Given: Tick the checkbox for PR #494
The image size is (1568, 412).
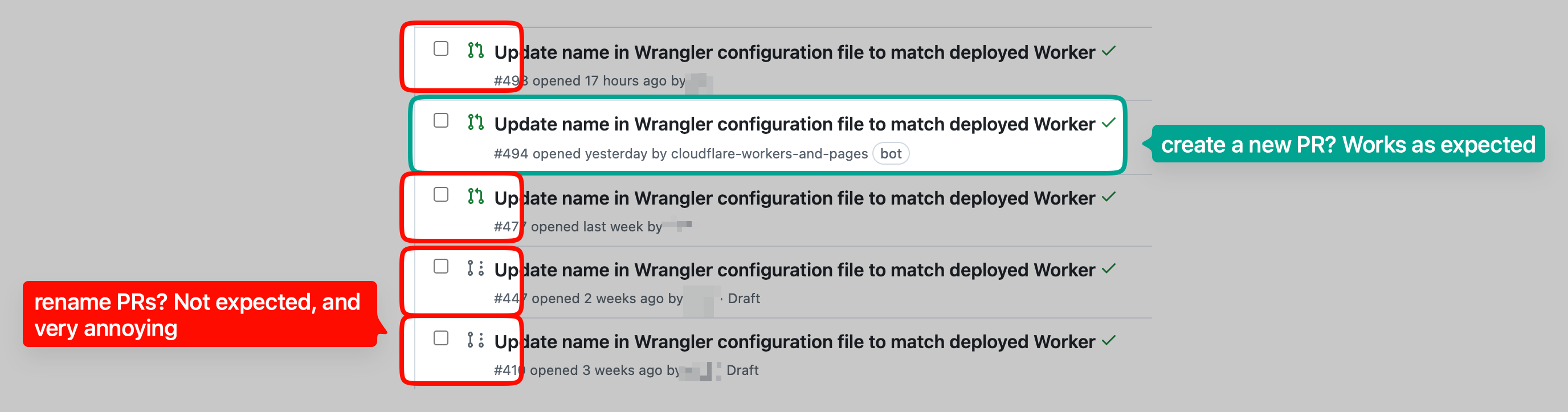Looking at the screenshot, I should pos(440,120).
